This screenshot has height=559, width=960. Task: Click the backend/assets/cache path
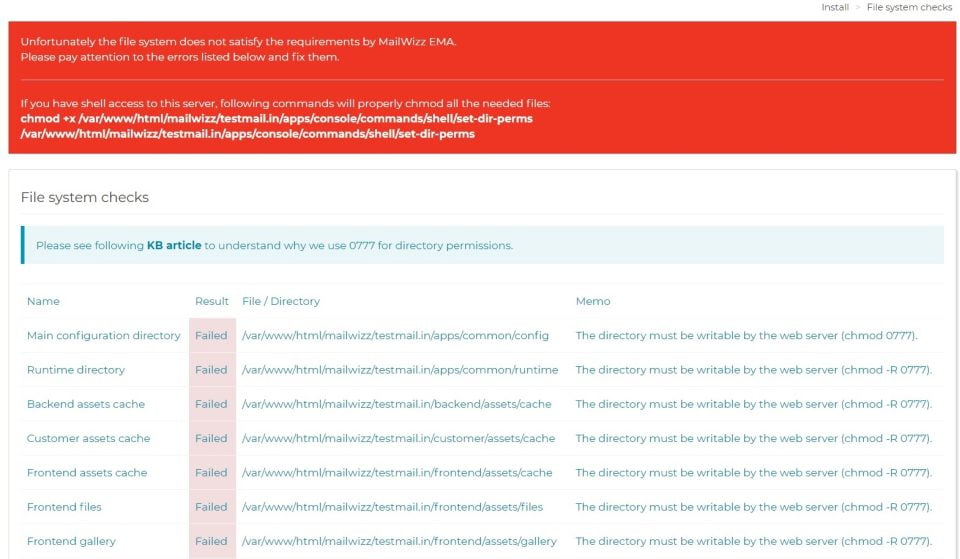coord(397,404)
